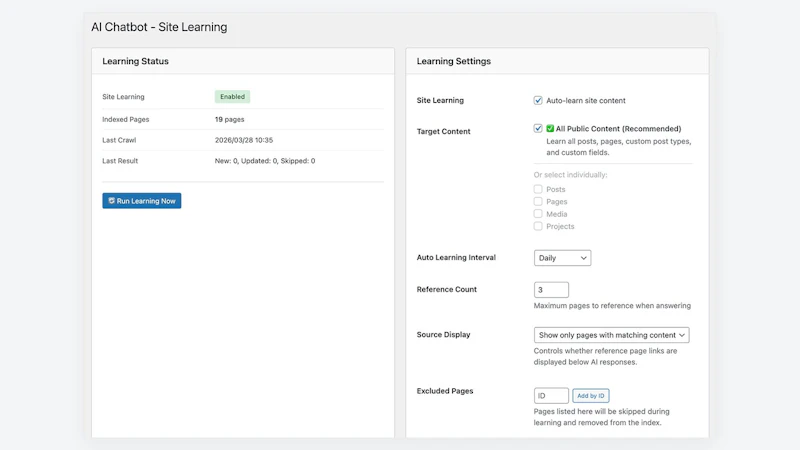Screen dimensions: 800x450
Task: Click the Last Result label
Action: tap(120, 161)
